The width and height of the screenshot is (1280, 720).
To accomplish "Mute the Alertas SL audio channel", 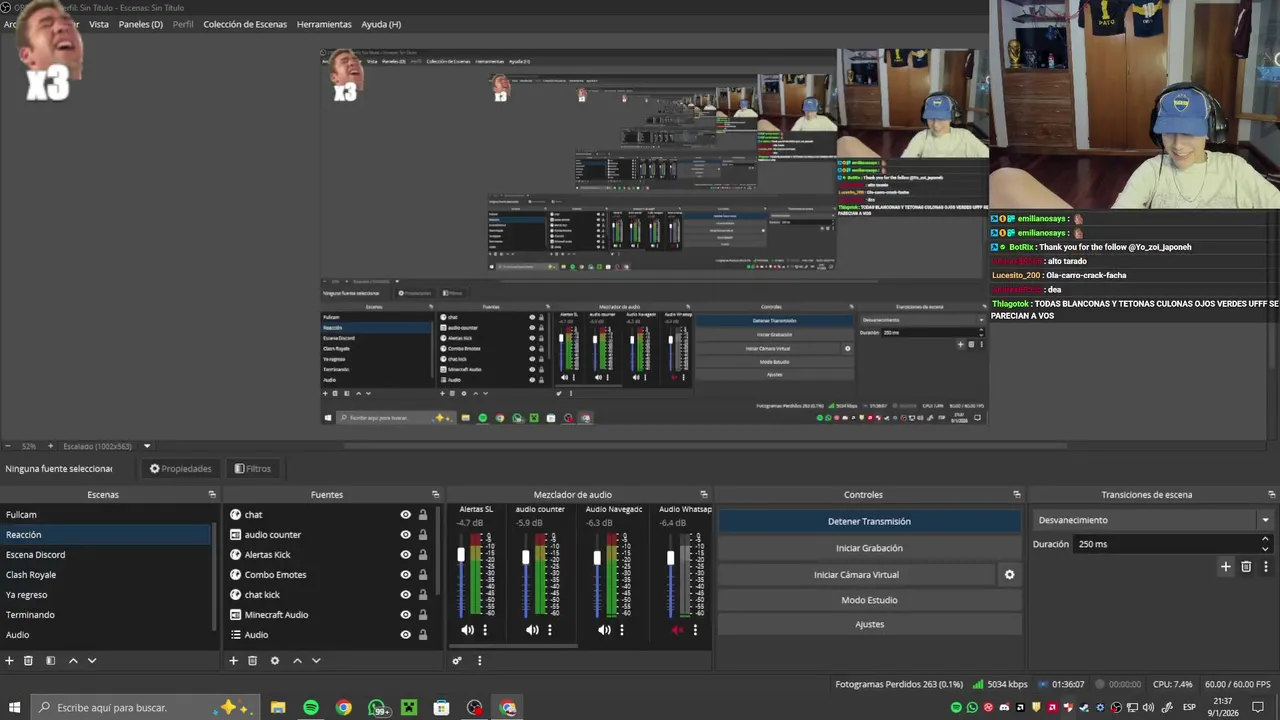I will click(x=467, y=630).
